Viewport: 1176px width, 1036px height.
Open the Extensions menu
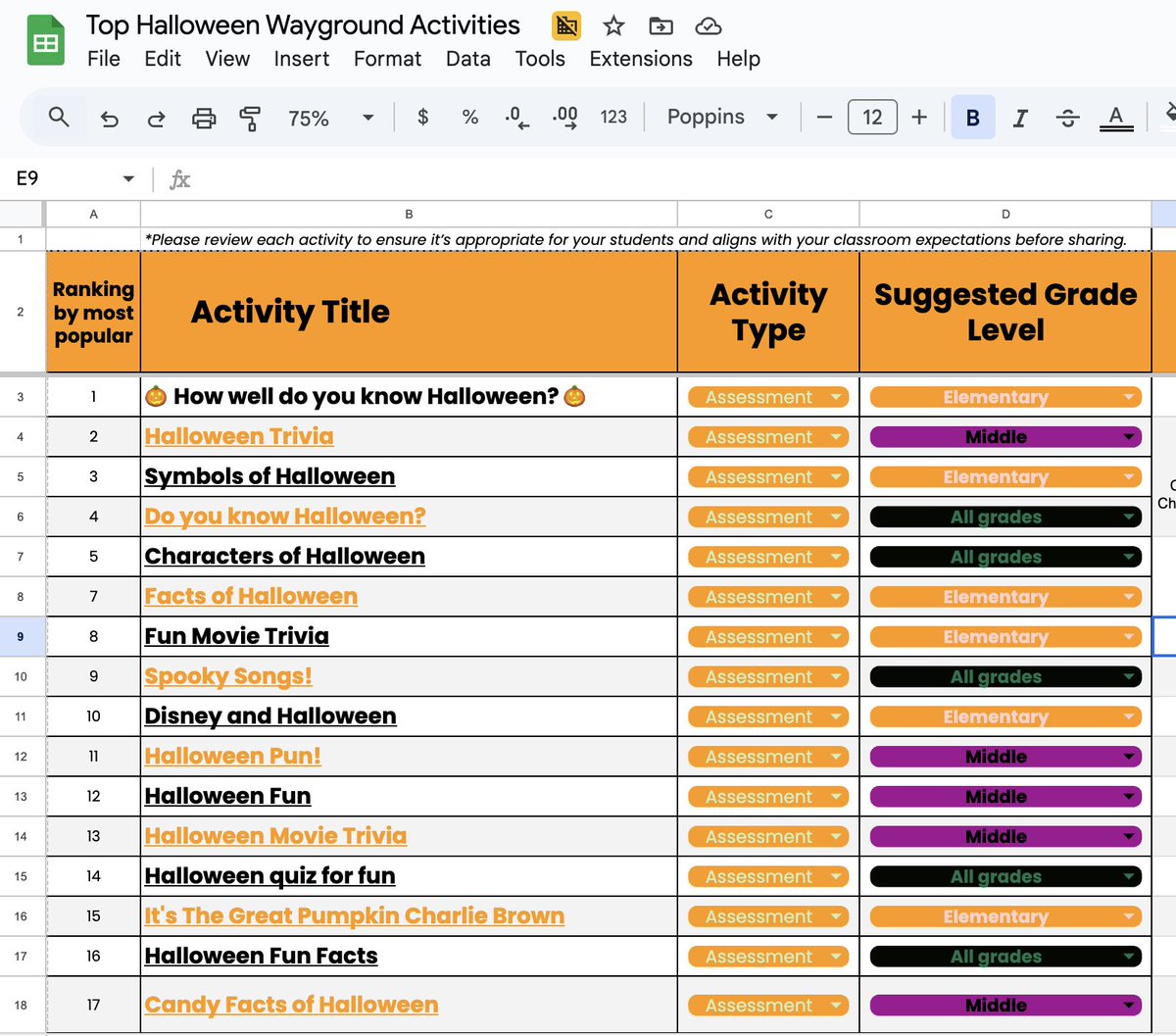[641, 59]
